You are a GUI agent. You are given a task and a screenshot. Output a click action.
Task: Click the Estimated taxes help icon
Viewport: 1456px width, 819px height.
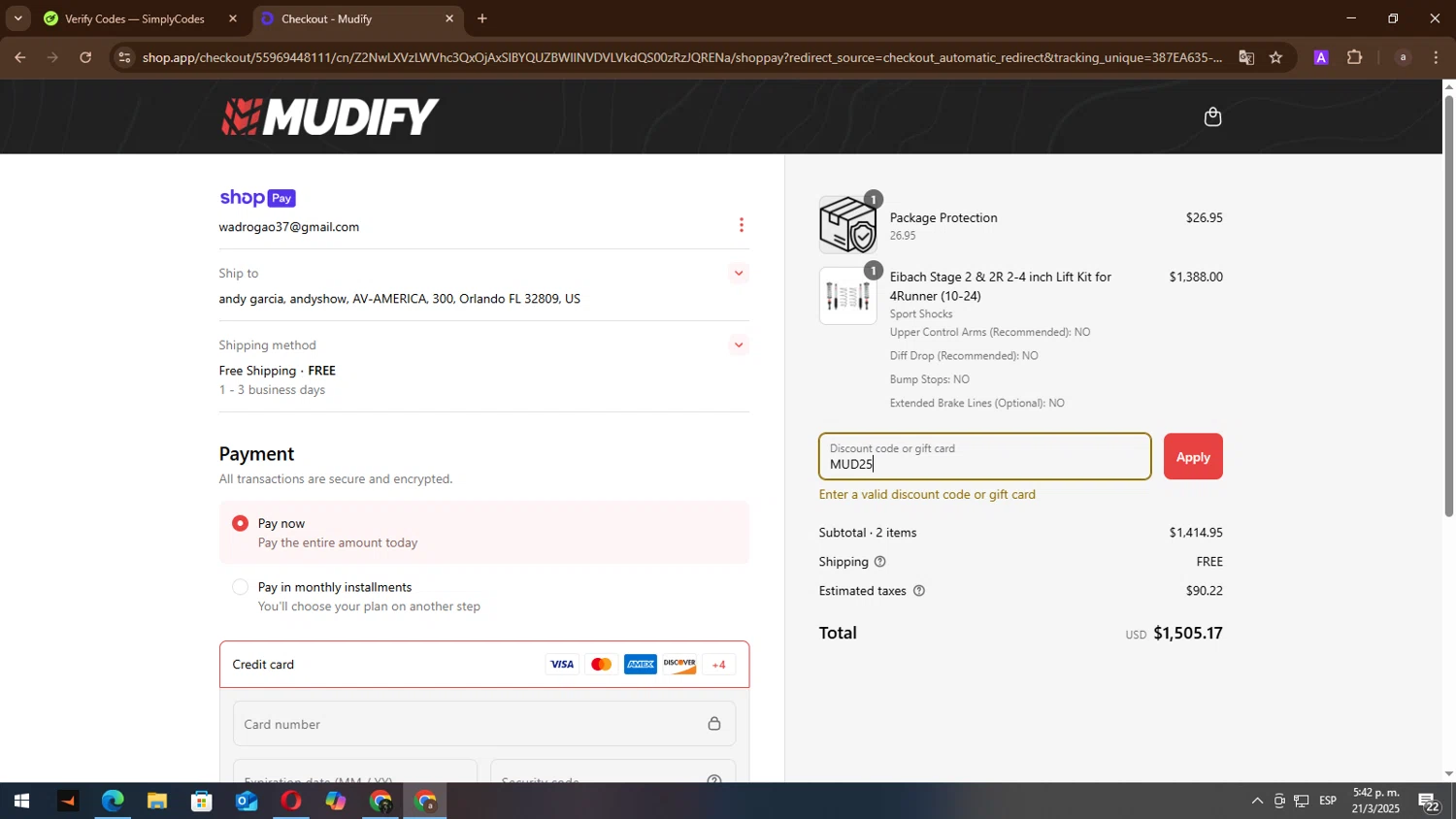(919, 591)
